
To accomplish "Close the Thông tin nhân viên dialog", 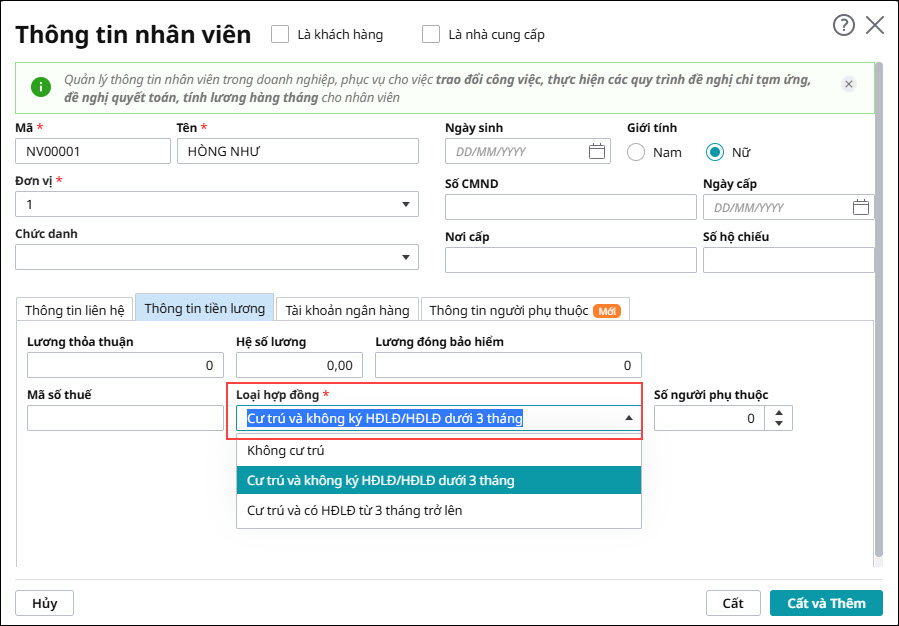I will click(x=875, y=25).
